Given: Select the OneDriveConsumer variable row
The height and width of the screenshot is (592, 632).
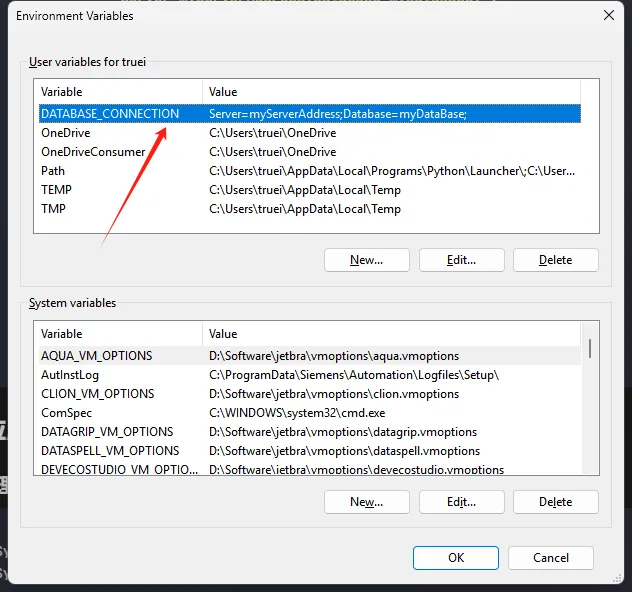Looking at the screenshot, I should (93, 152).
